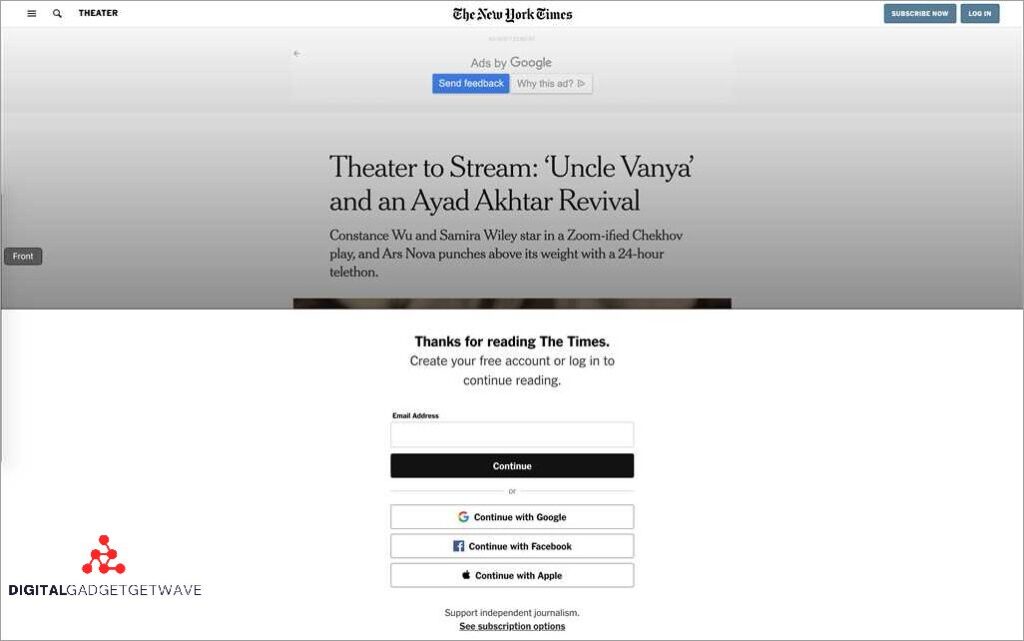Go to the Theater section
The width and height of the screenshot is (1024, 641).
coord(98,14)
